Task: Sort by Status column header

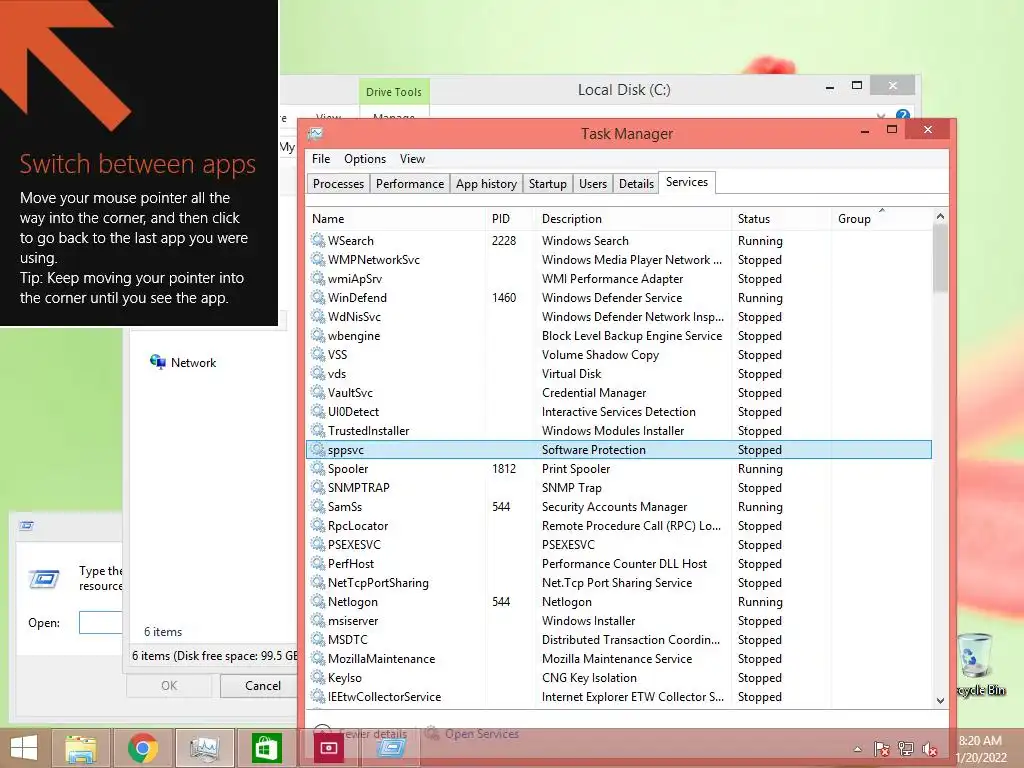Action: tap(781, 219)
